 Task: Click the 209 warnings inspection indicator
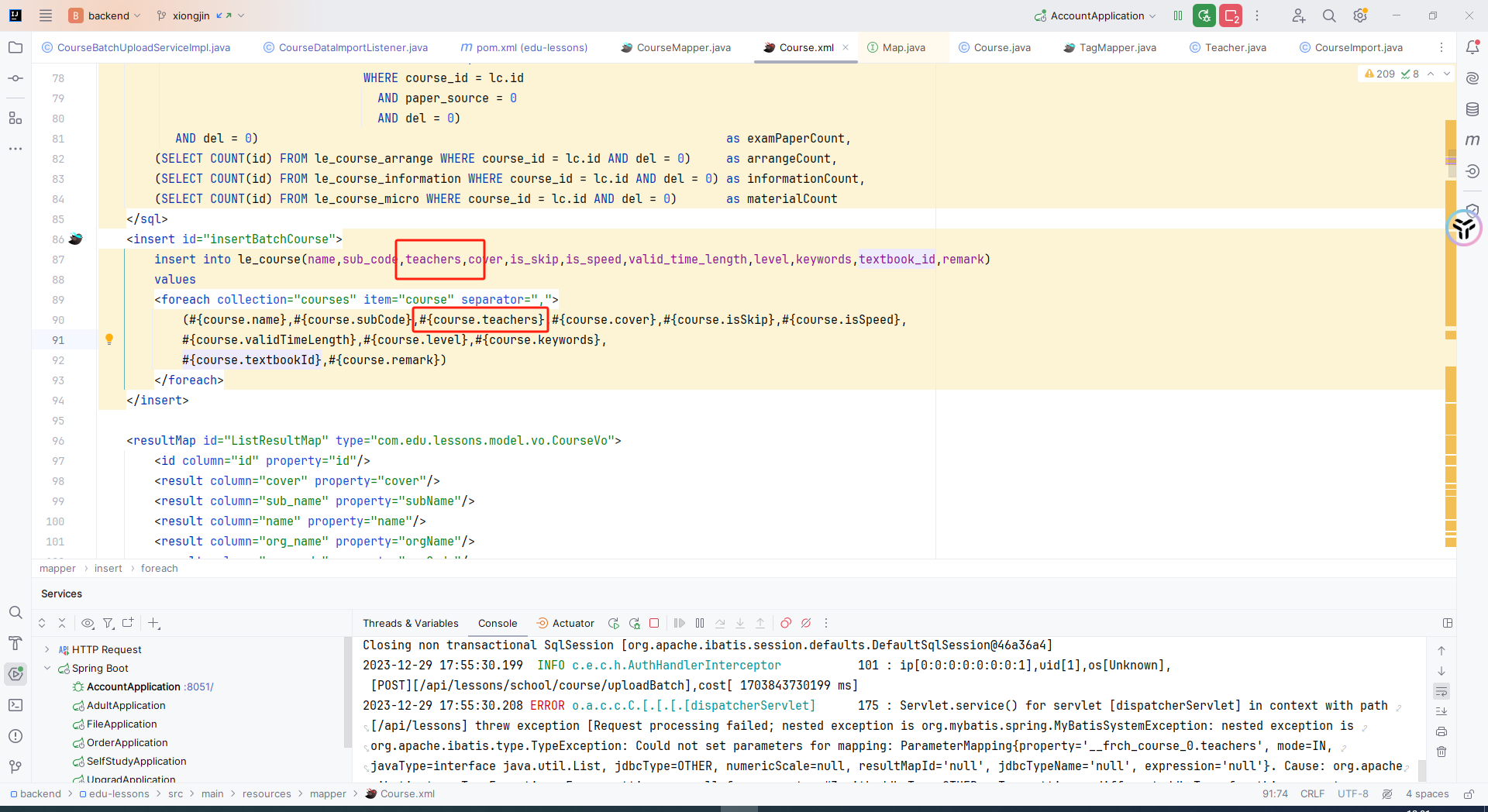1379,74
